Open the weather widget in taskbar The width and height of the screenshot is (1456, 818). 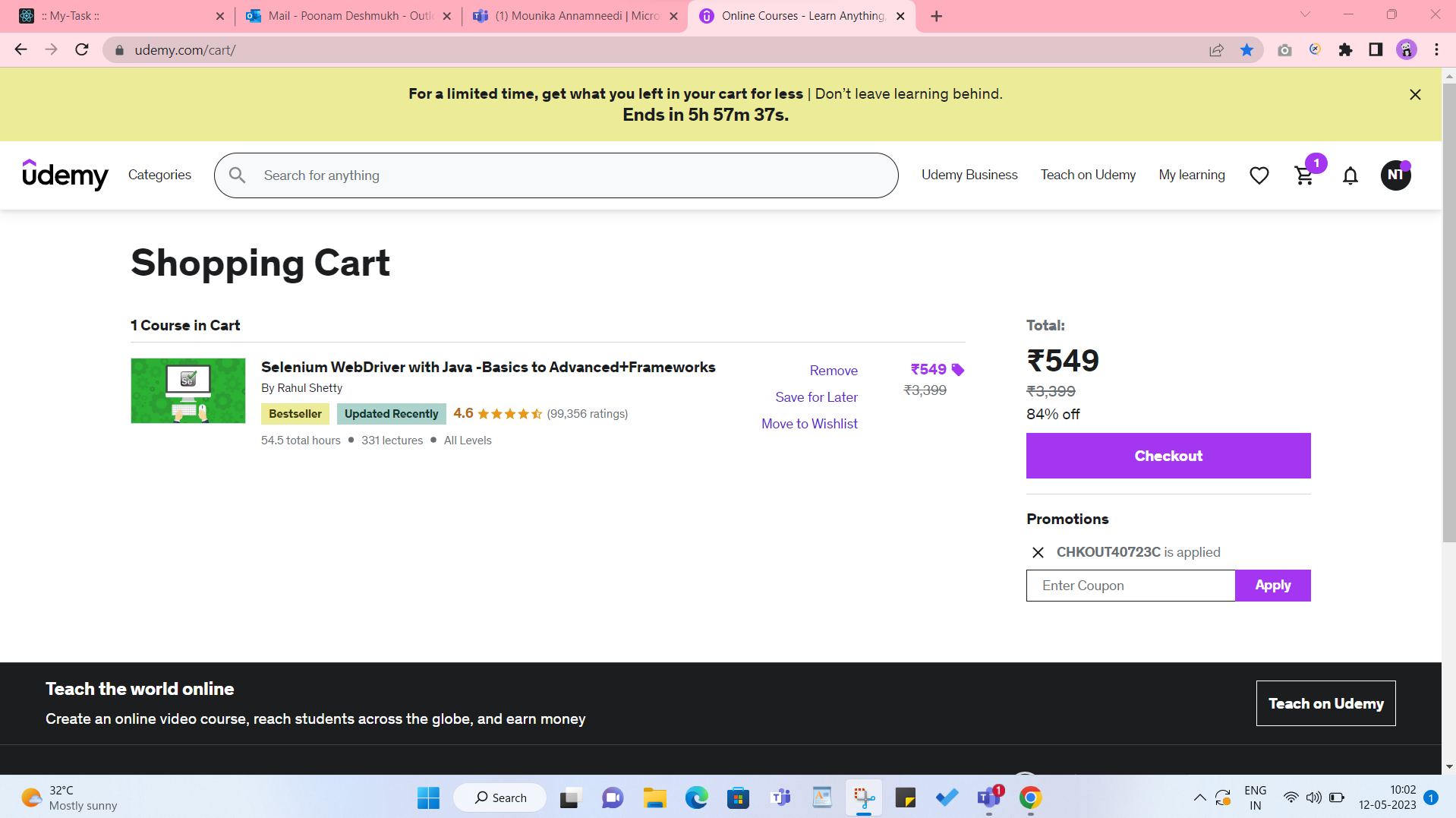click(x=70, y=797)
